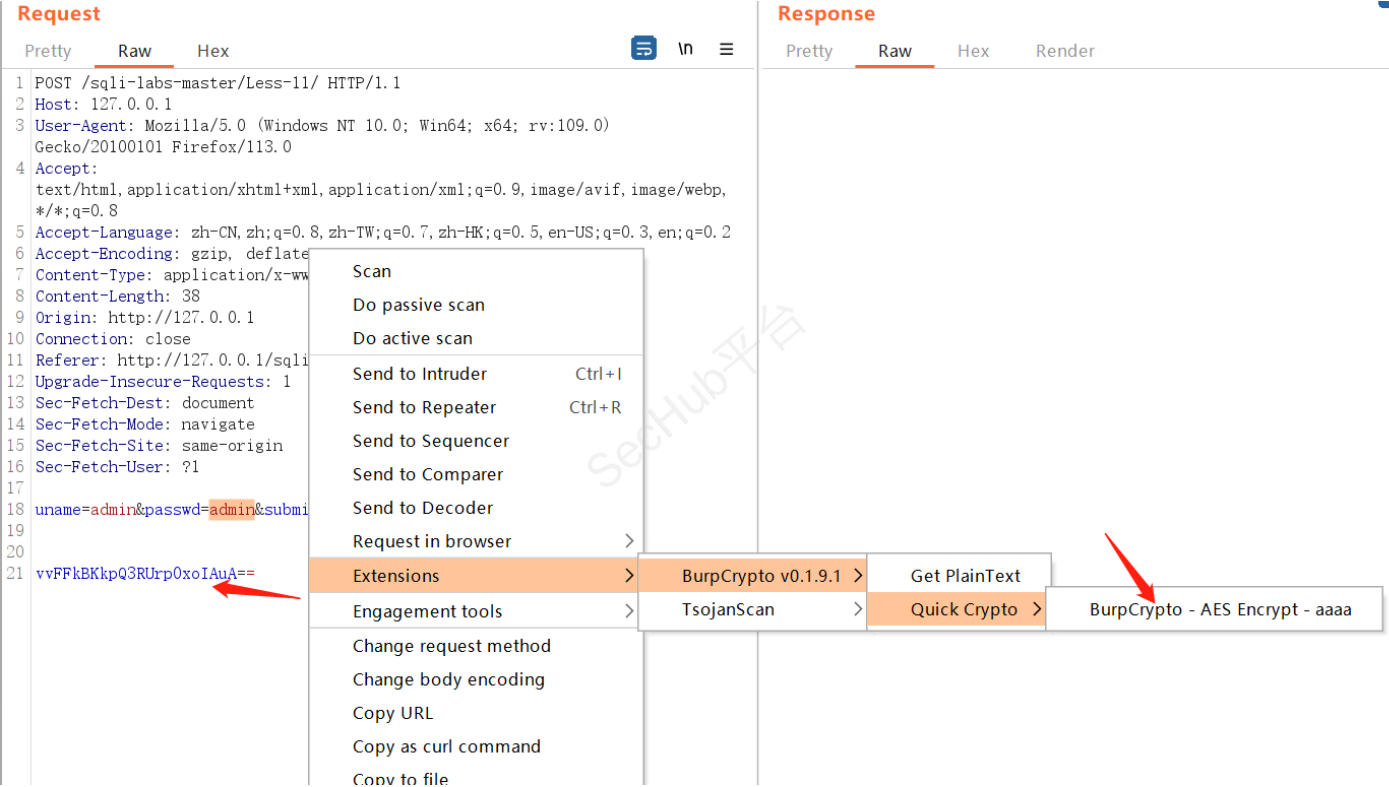The width and height of the screenshot is (1389, 787).
Task: Switch to the Request Hex tab
Action: (213, 51)
